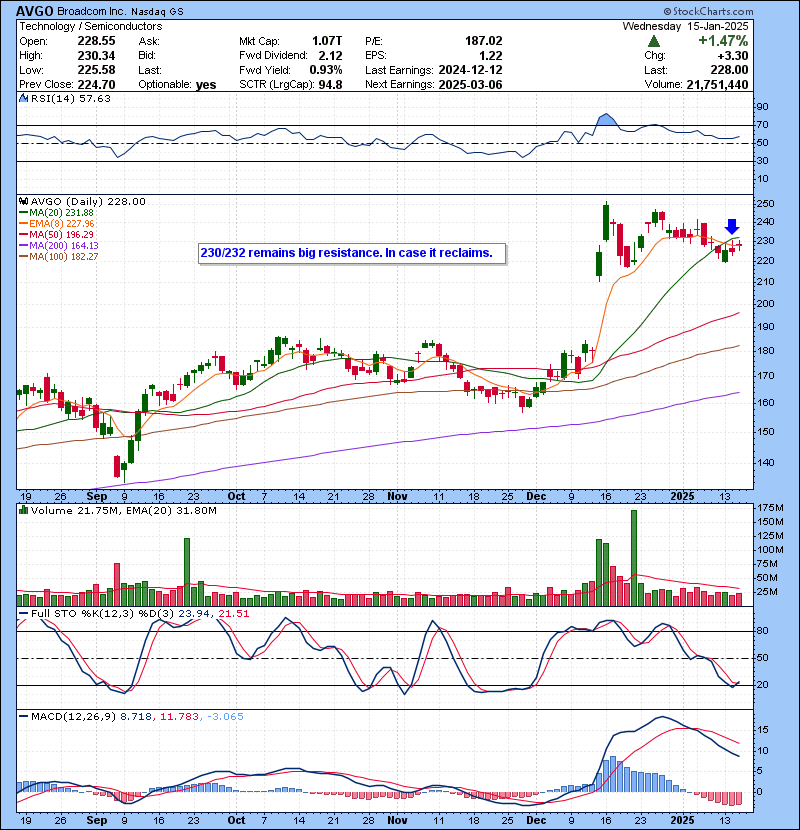Click the RSI(14) 57.63 label
800x830 pixels.
(70, 98)
